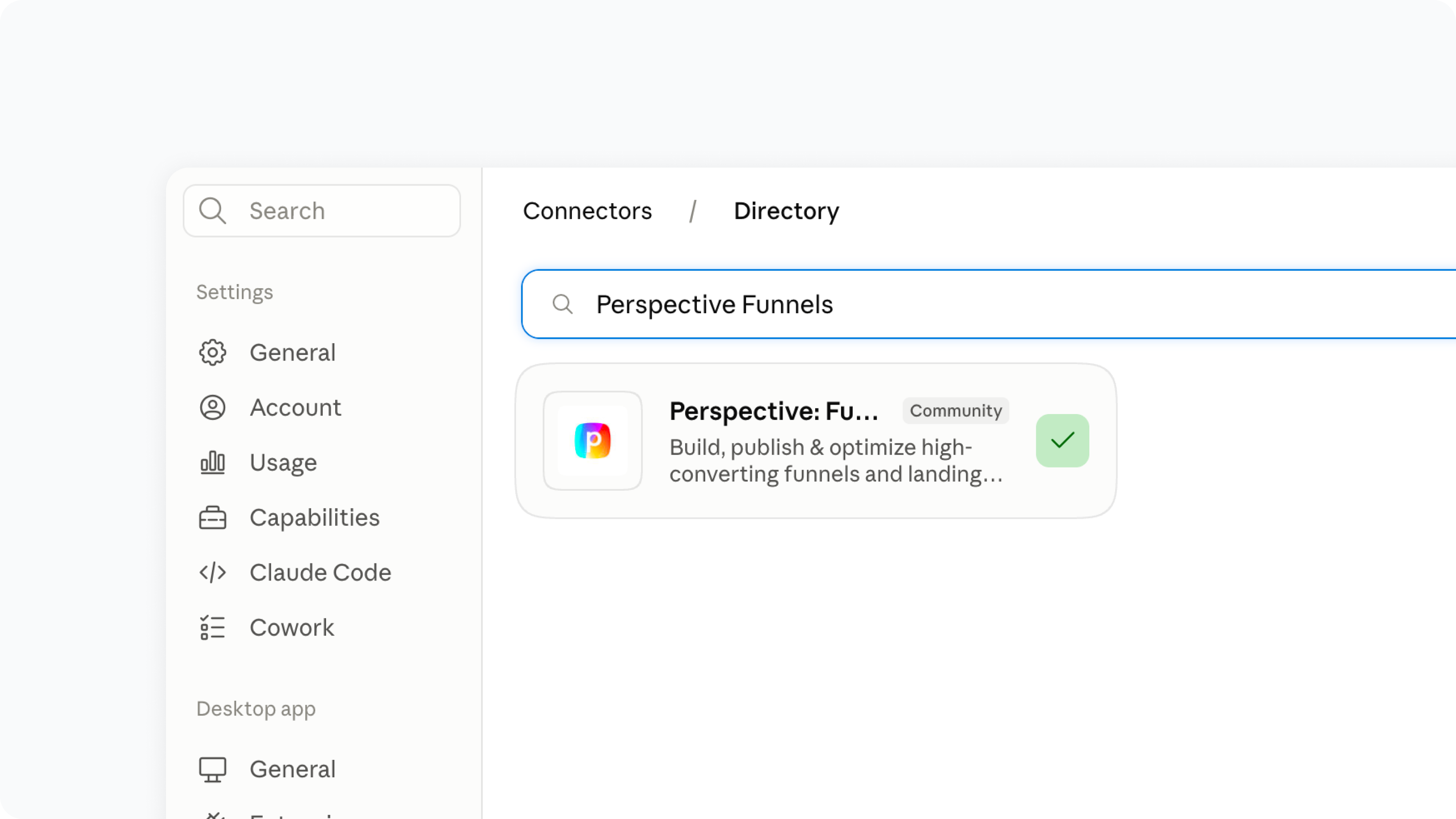Open the Capabilities settings page
Image resolution: width=1456 pixels, height=819 pixels.
pos(315,517)
